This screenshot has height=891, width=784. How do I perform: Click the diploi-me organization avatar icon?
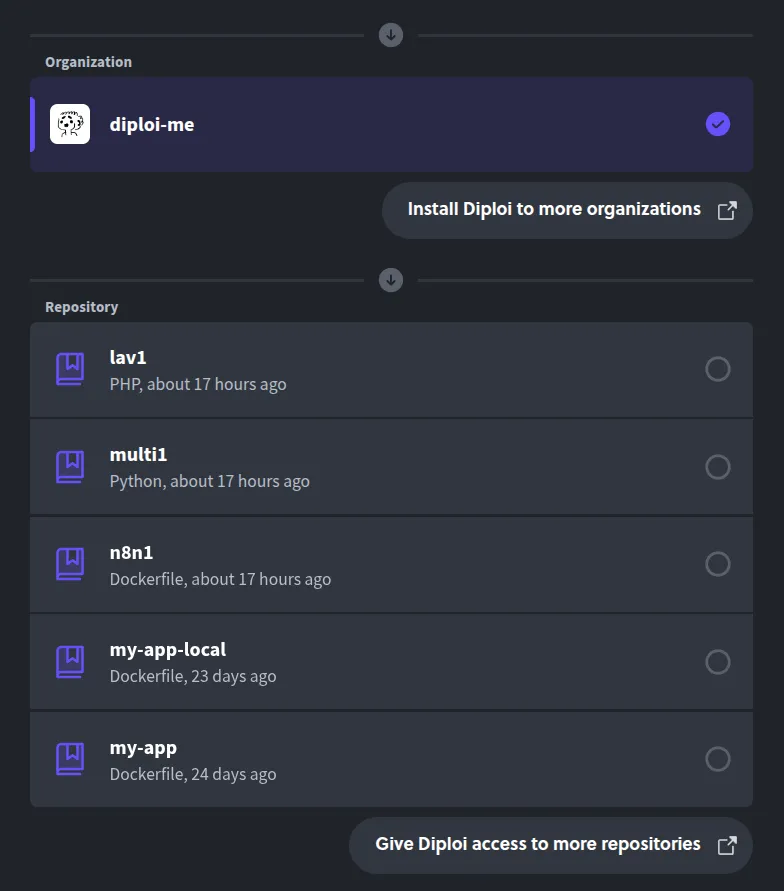(70, 124)
